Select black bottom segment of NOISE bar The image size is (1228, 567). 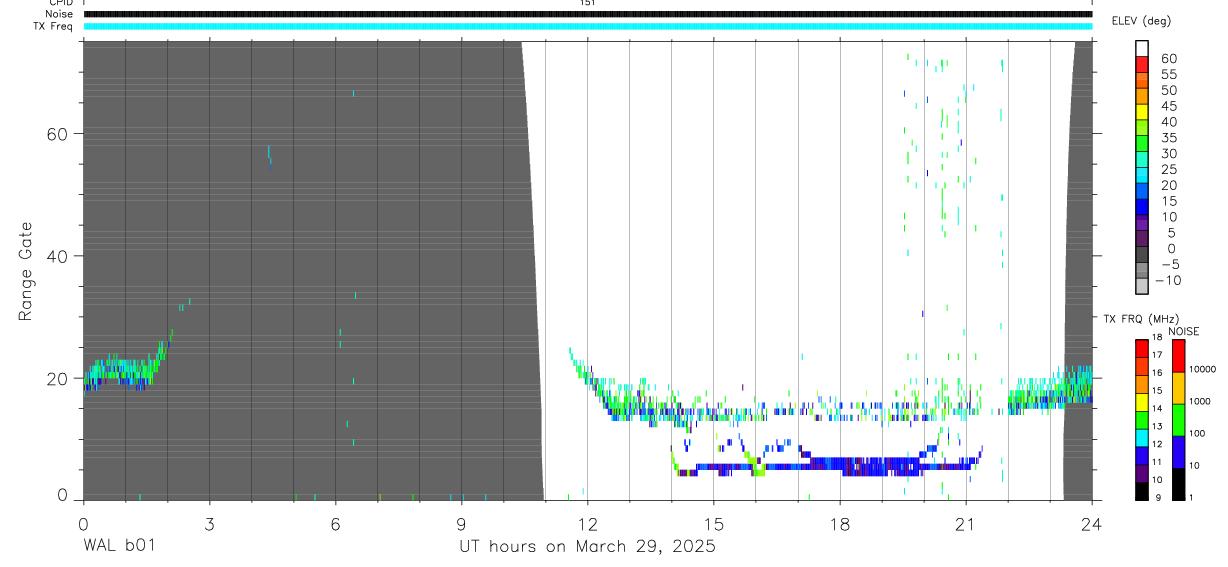pos(1178,484)
